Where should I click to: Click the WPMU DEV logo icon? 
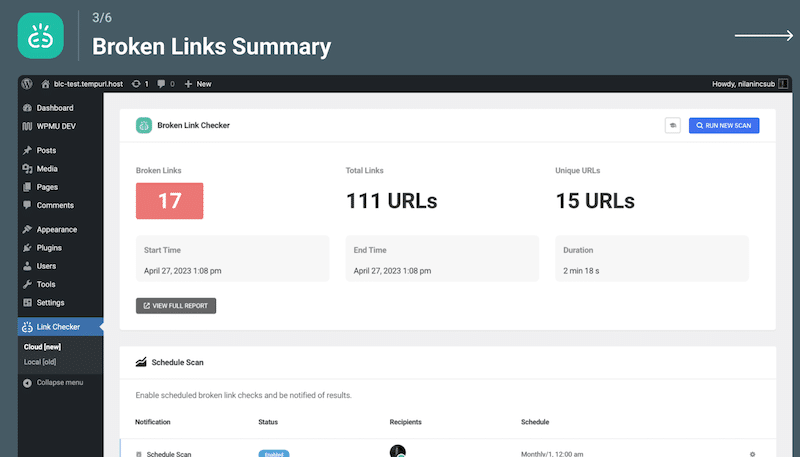click(x=28, y=126)
